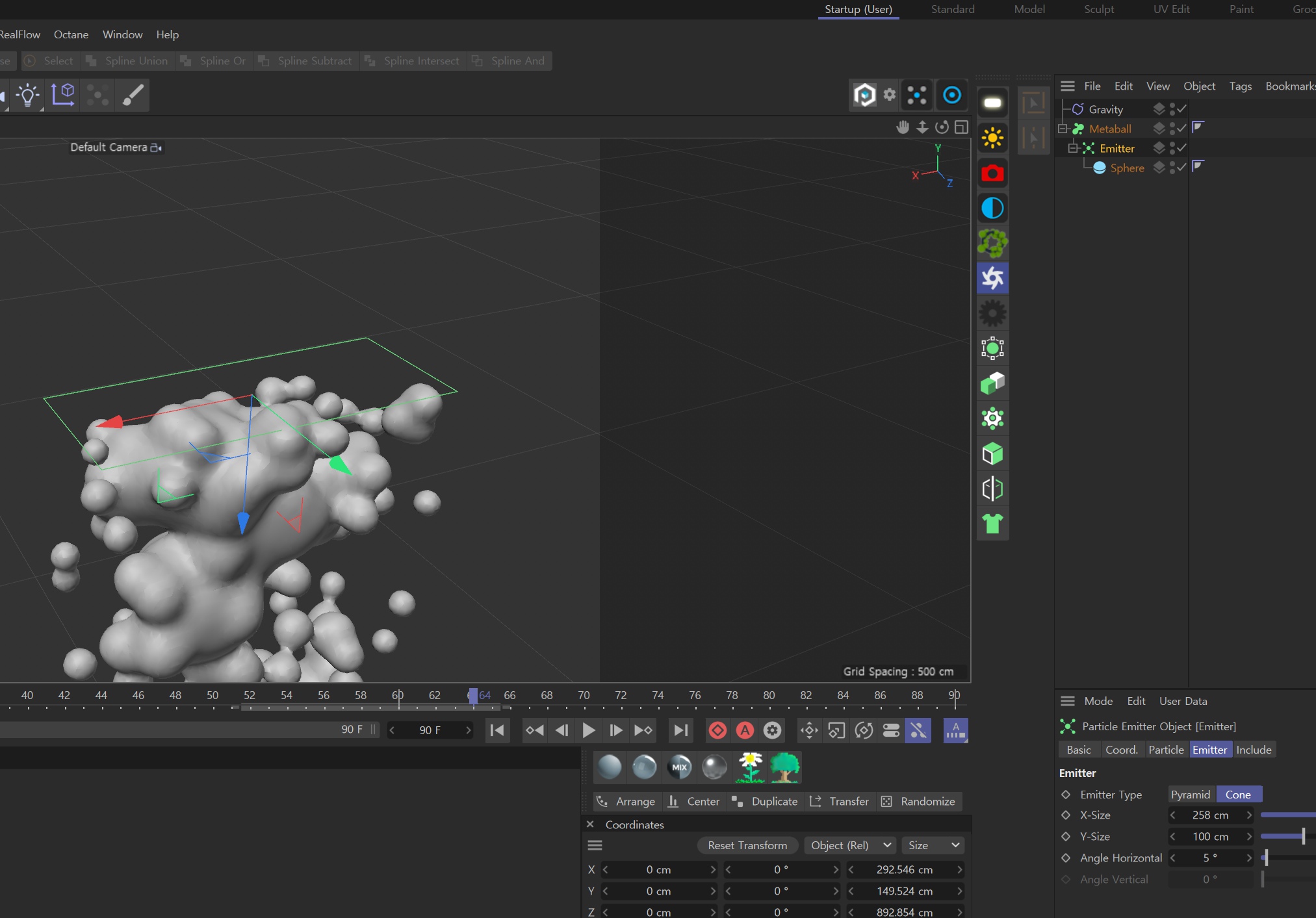Click the green t-shirt cloth icon
The width and height of the screenshot is (1316, 918).
992,523
